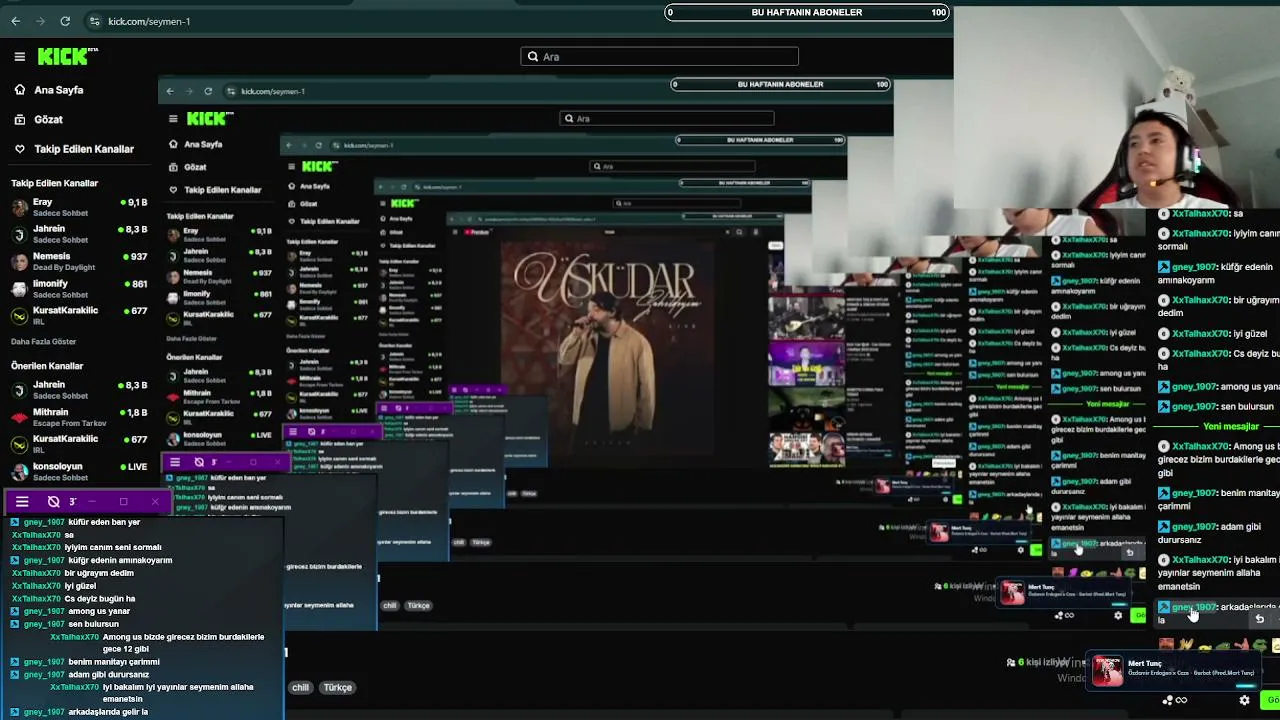Reload the second nested browser copy
The height and width of the screenshot is (720, 1280).
tap(319, 145)
